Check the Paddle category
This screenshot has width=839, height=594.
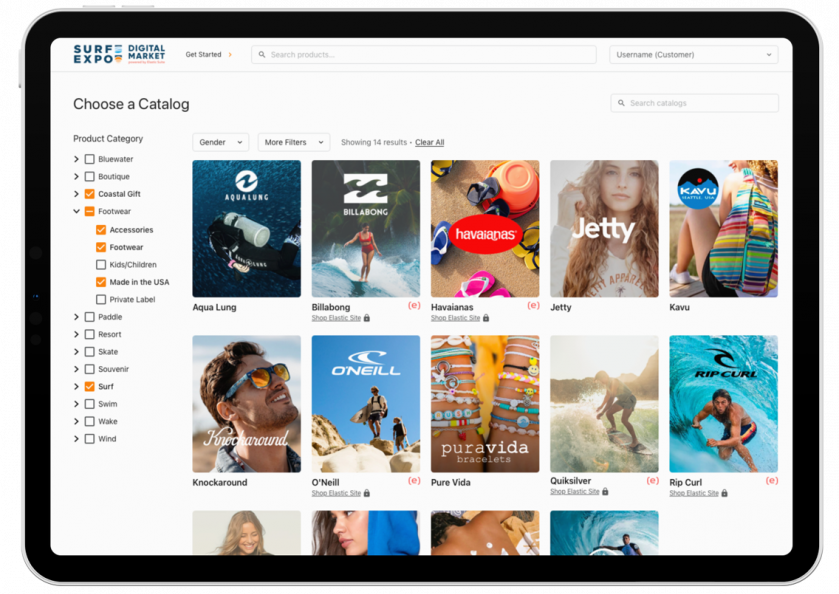coord(90,317)
